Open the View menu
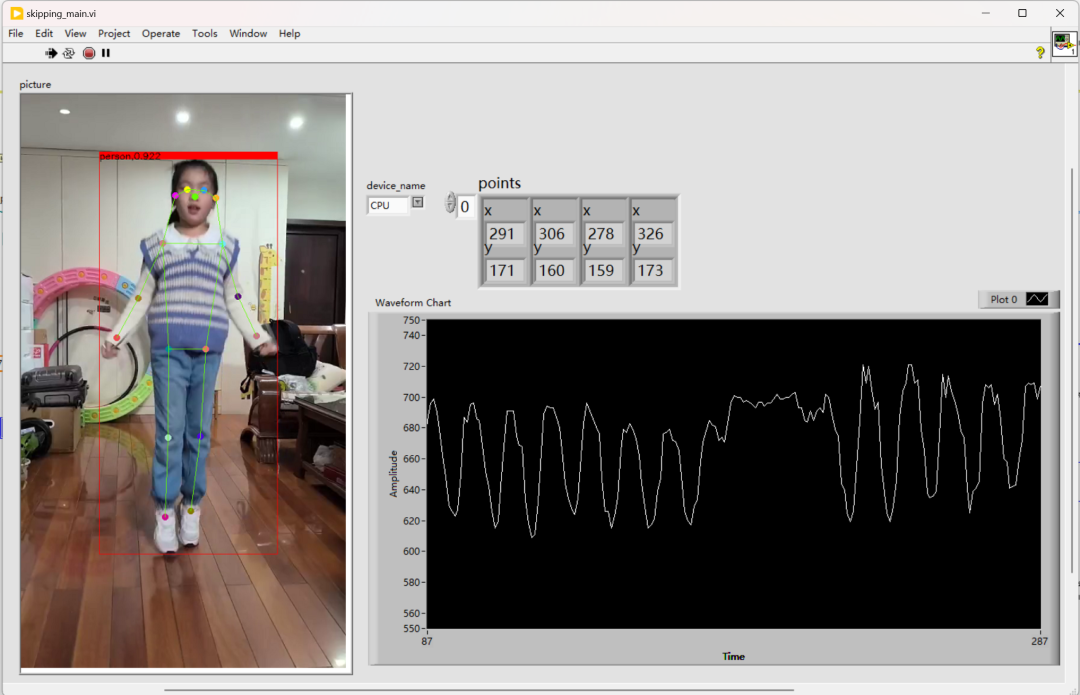This screenshot has width=1080, height=695. (75, 33)
